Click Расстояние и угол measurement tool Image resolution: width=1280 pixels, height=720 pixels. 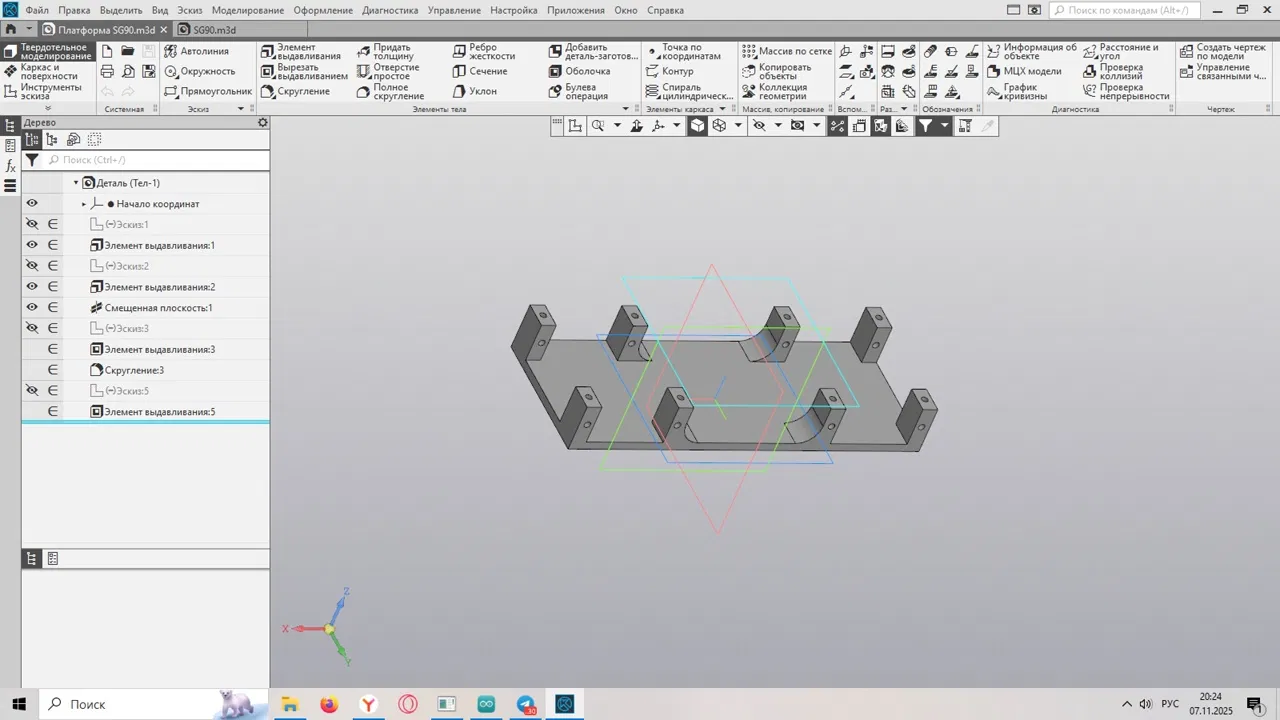pyautogui.click(x=1121, y=51)
